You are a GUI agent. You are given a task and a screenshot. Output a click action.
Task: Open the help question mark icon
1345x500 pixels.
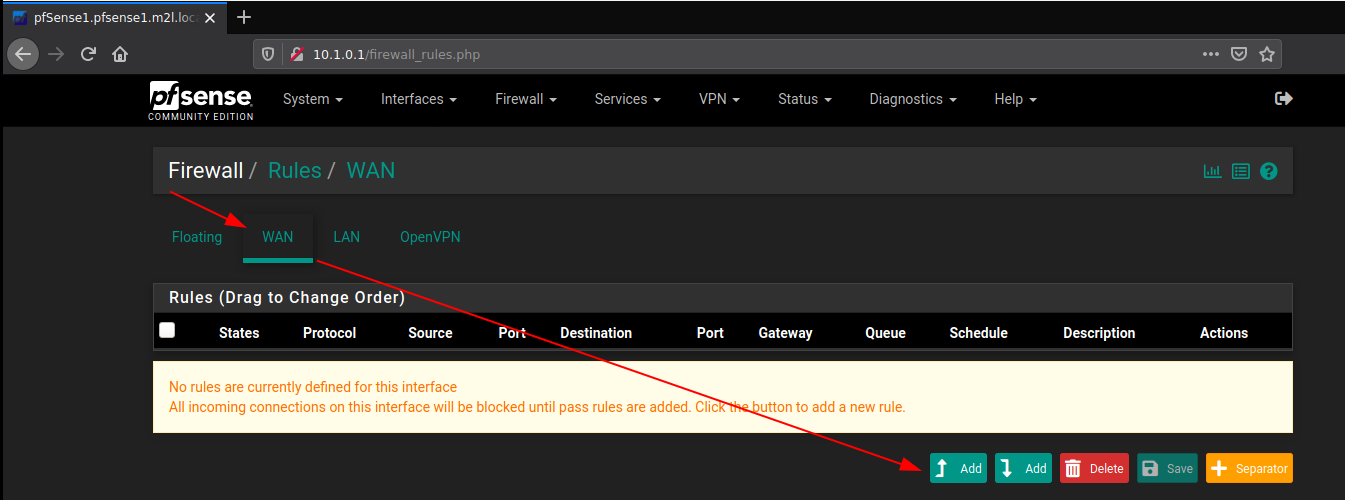pos(1269,171)
